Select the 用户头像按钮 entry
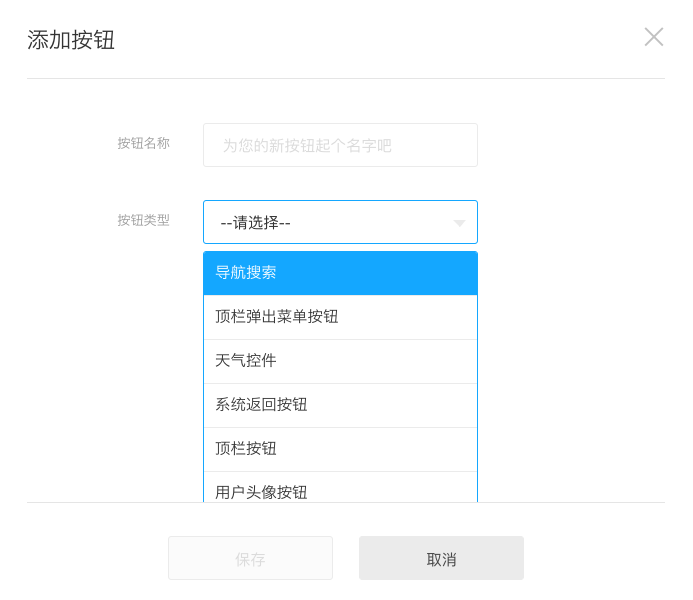Viewport: 693px width, 600px height. coord(340,487)
